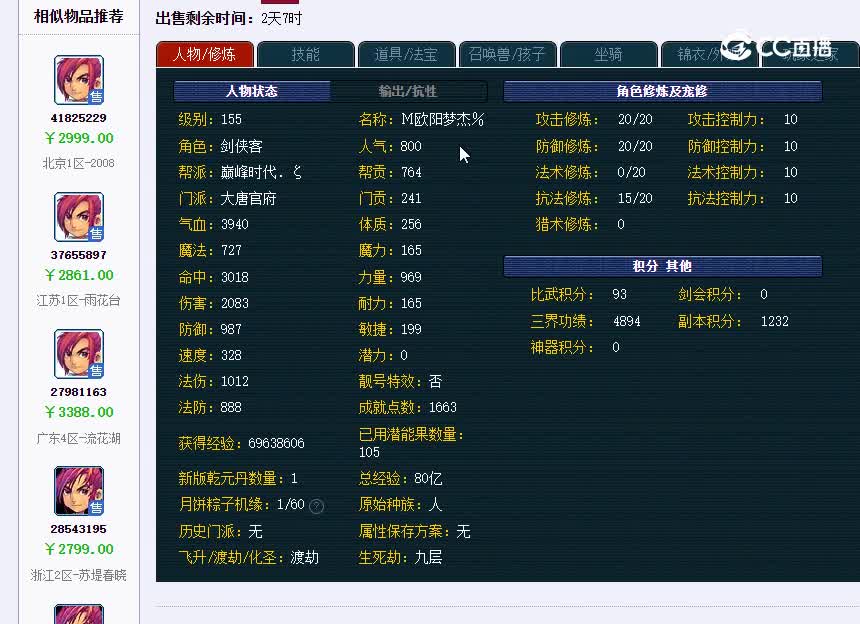Click the 飞升/渡劫/化圣: 渡劫 entry
Screen dimensions: 860x624
[x=248, y=557]
